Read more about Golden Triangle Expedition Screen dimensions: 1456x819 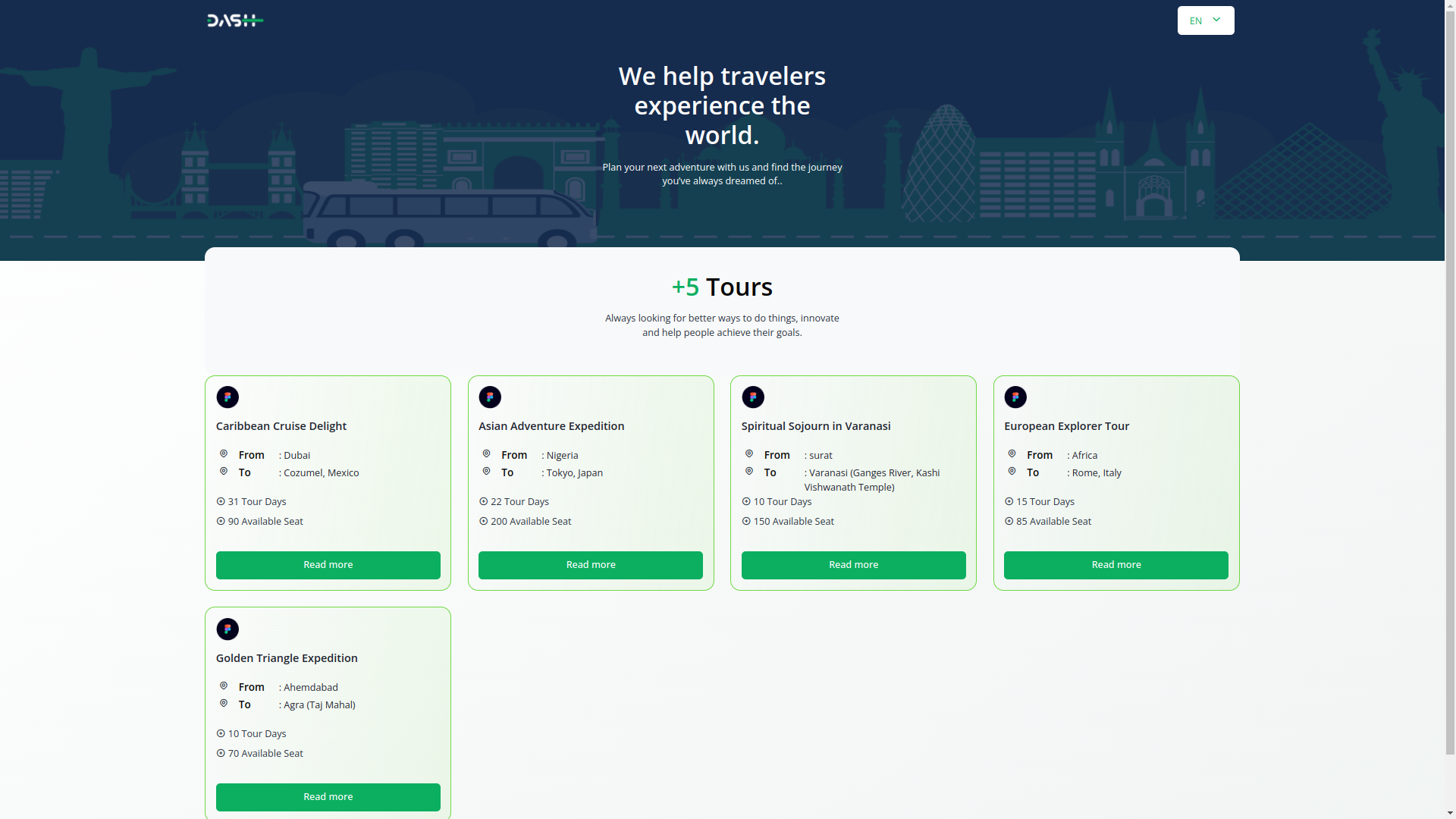328,797
